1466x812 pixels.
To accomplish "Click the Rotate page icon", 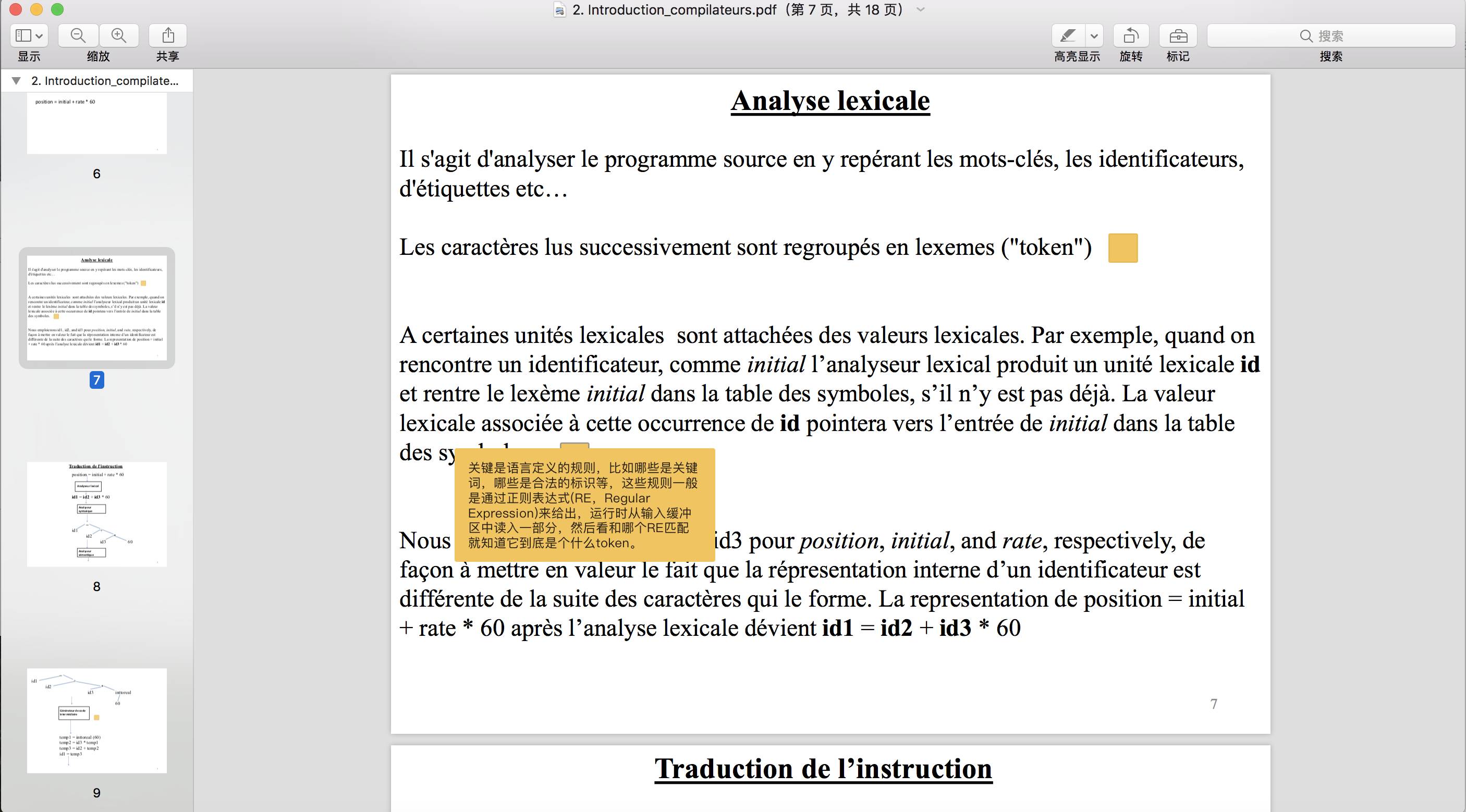I will [1131, 36].
